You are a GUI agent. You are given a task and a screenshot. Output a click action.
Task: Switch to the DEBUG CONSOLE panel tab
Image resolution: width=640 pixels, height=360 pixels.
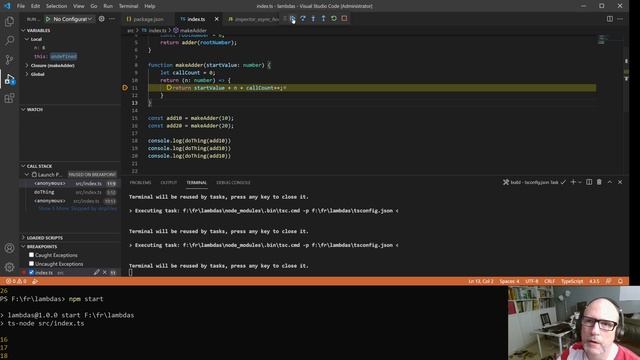(233, 182)
